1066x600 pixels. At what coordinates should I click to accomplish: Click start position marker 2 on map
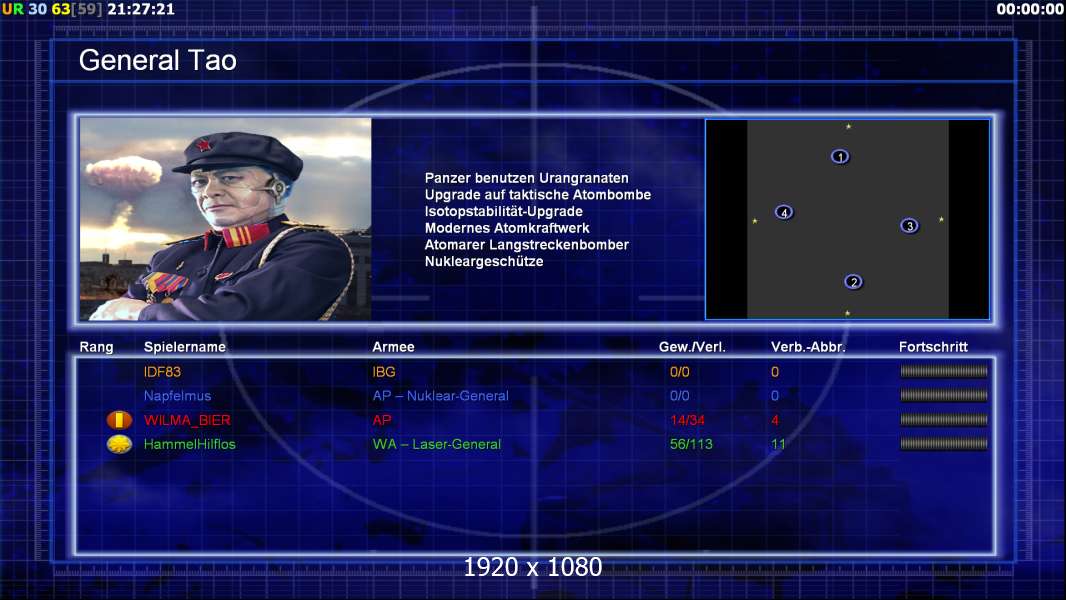click(853, 282)
